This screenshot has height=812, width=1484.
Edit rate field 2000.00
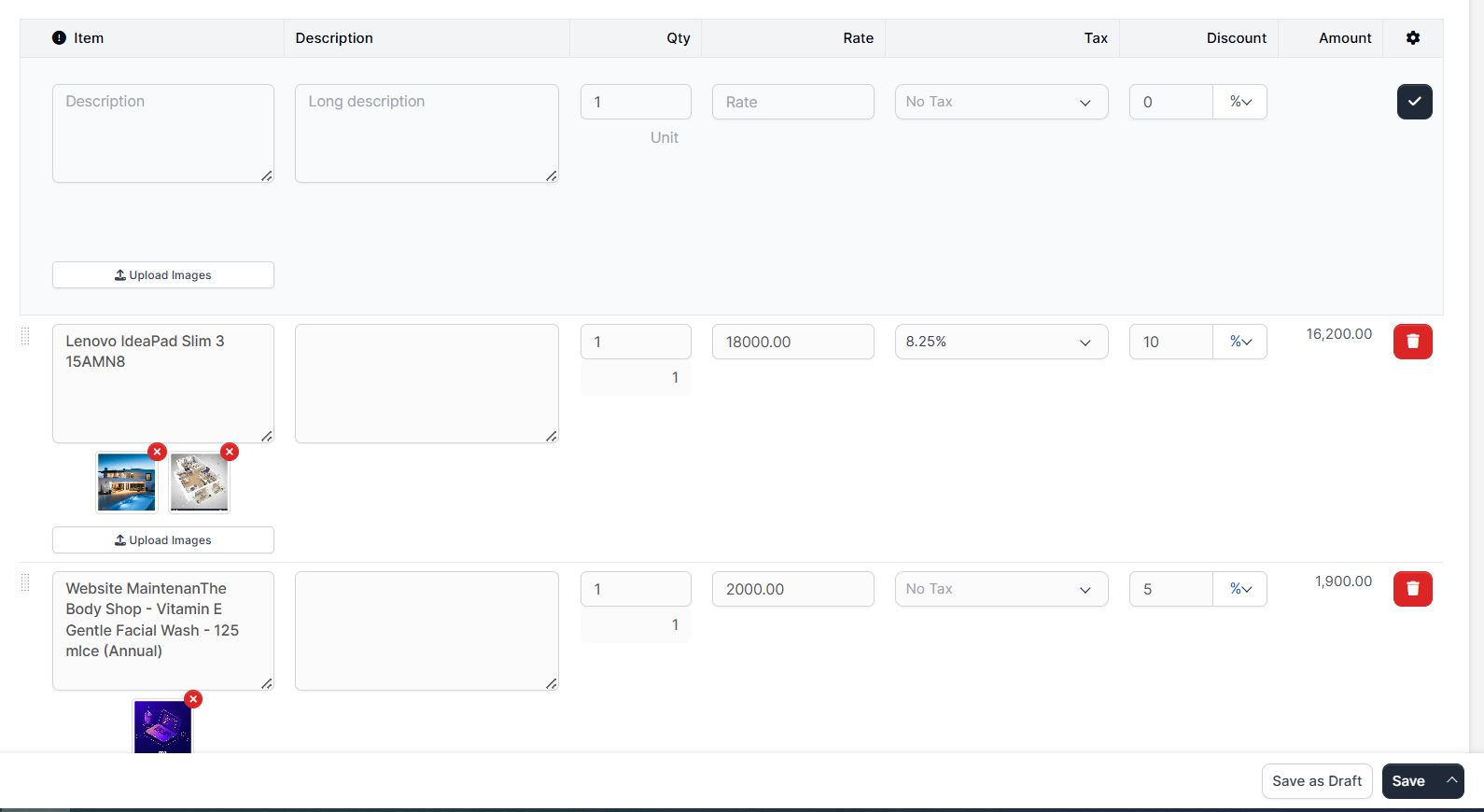[793, 589]
